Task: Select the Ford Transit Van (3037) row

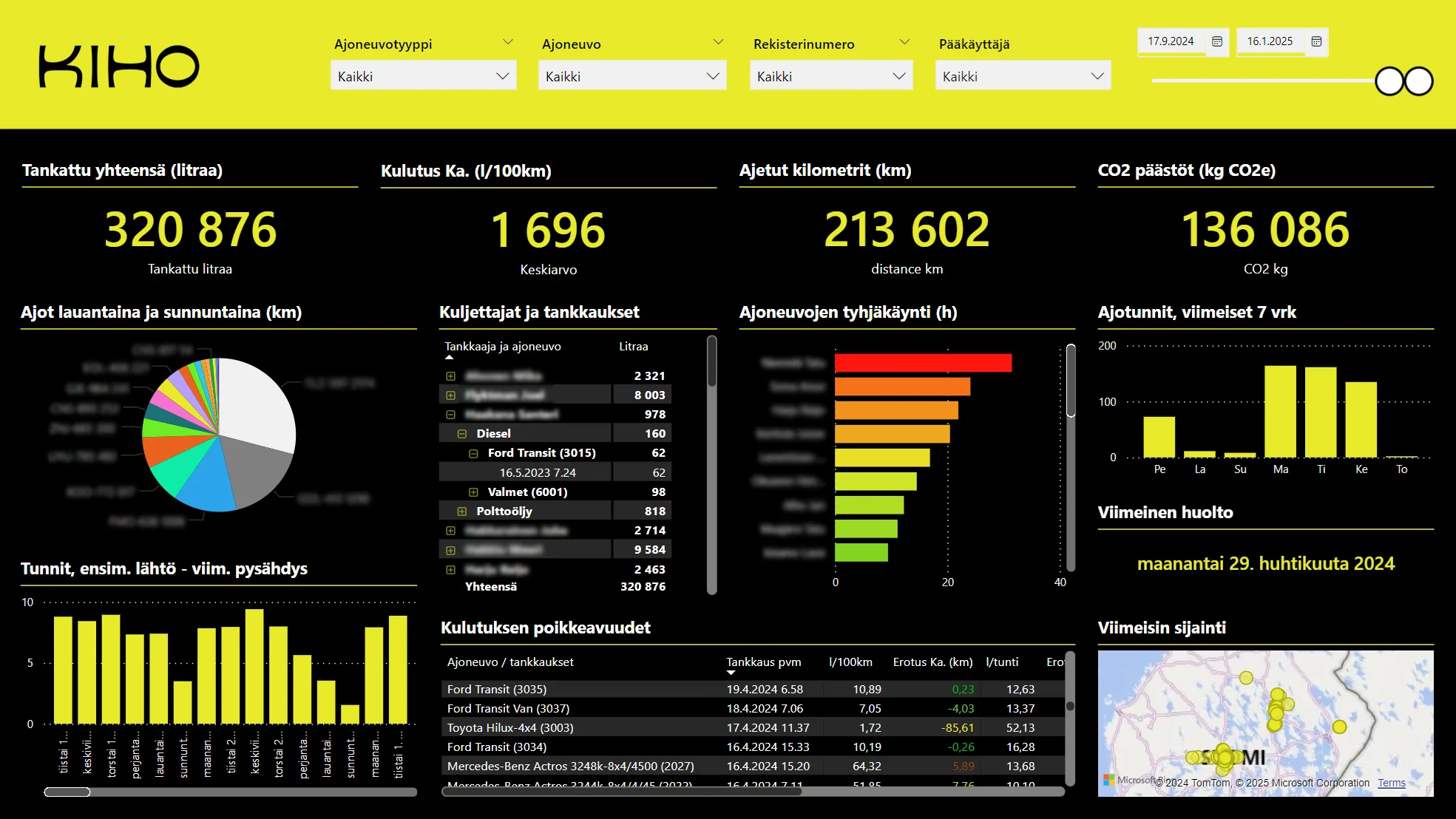Action: (x=753, y=708)
